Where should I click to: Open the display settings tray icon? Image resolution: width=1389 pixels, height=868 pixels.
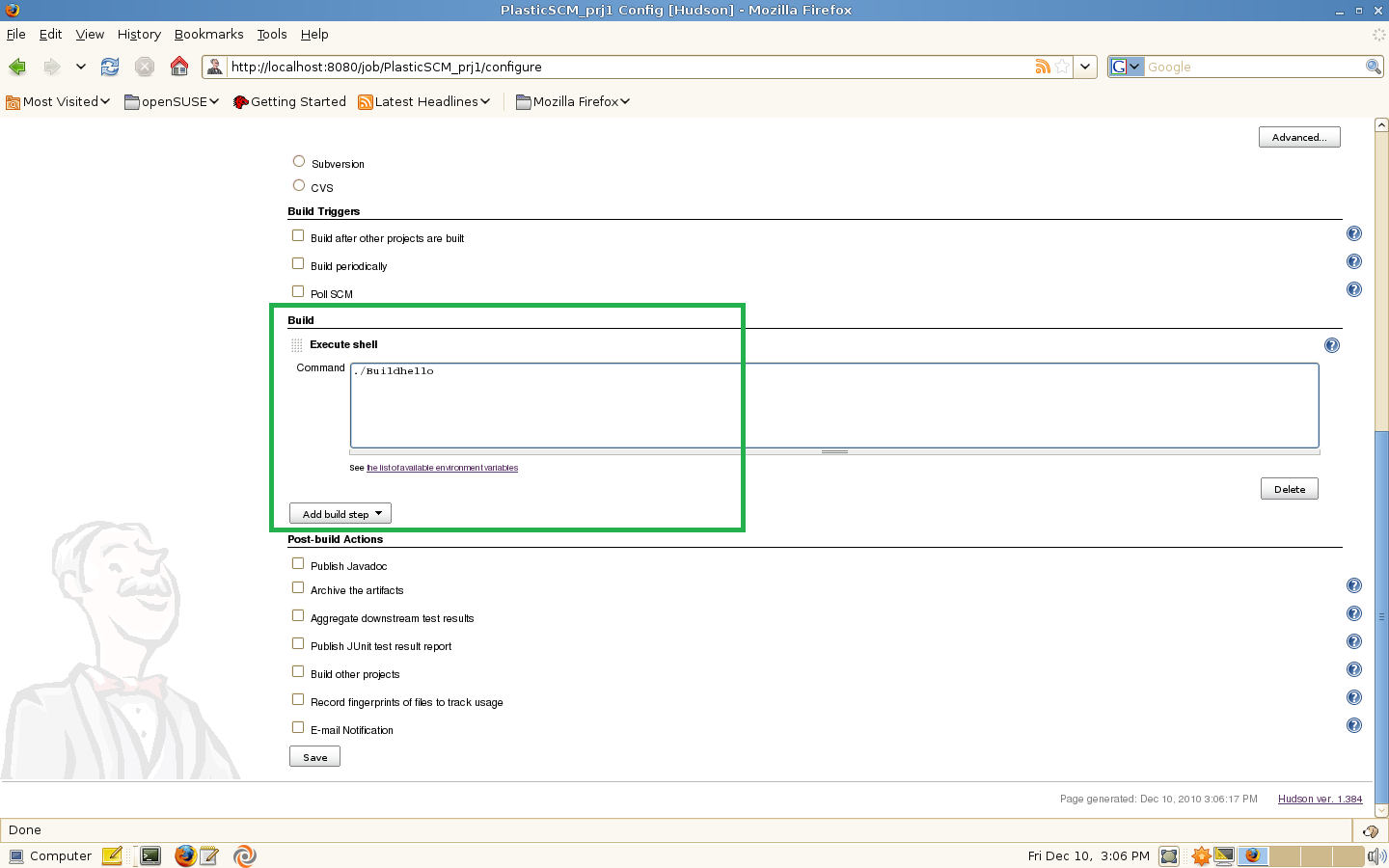click(1224, 855)
